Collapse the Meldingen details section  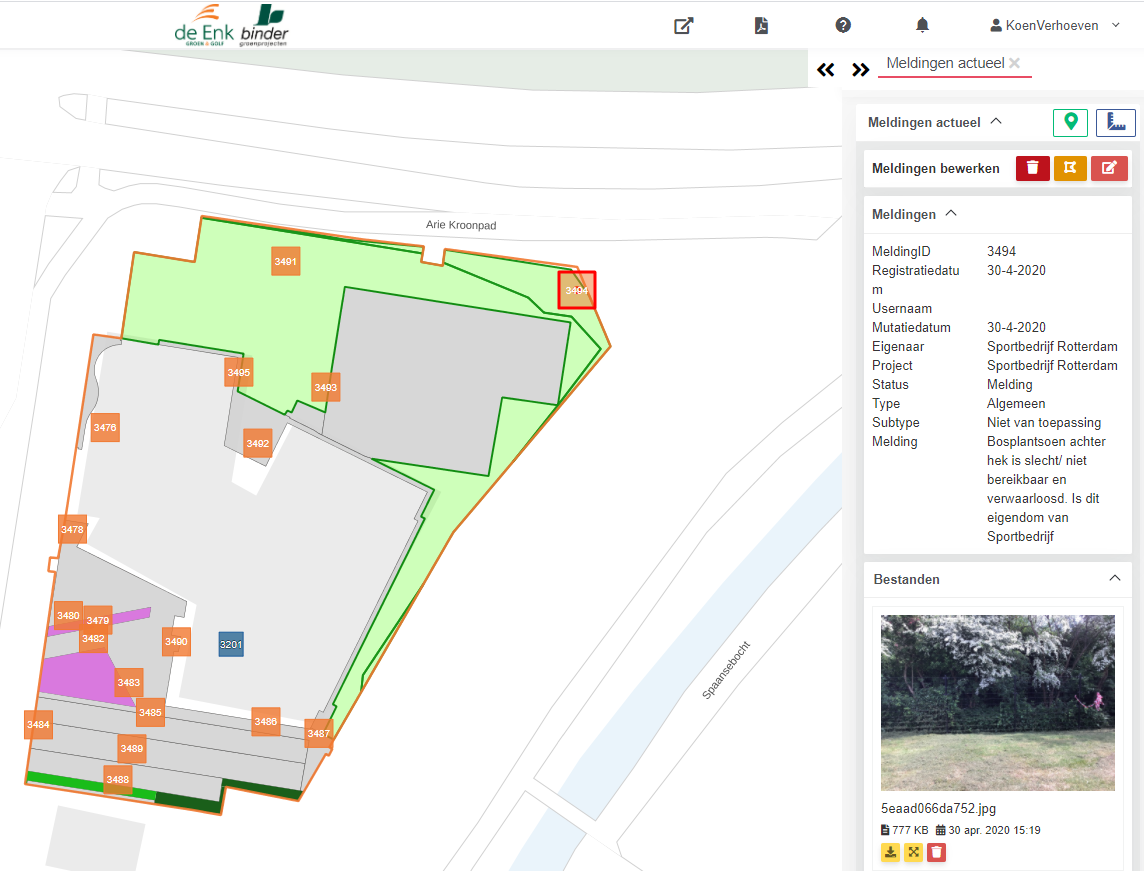click(x=951, y=214)
